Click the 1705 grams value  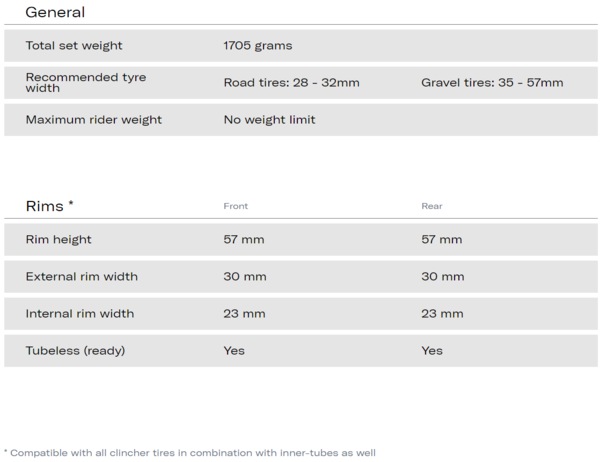(258, 46)
